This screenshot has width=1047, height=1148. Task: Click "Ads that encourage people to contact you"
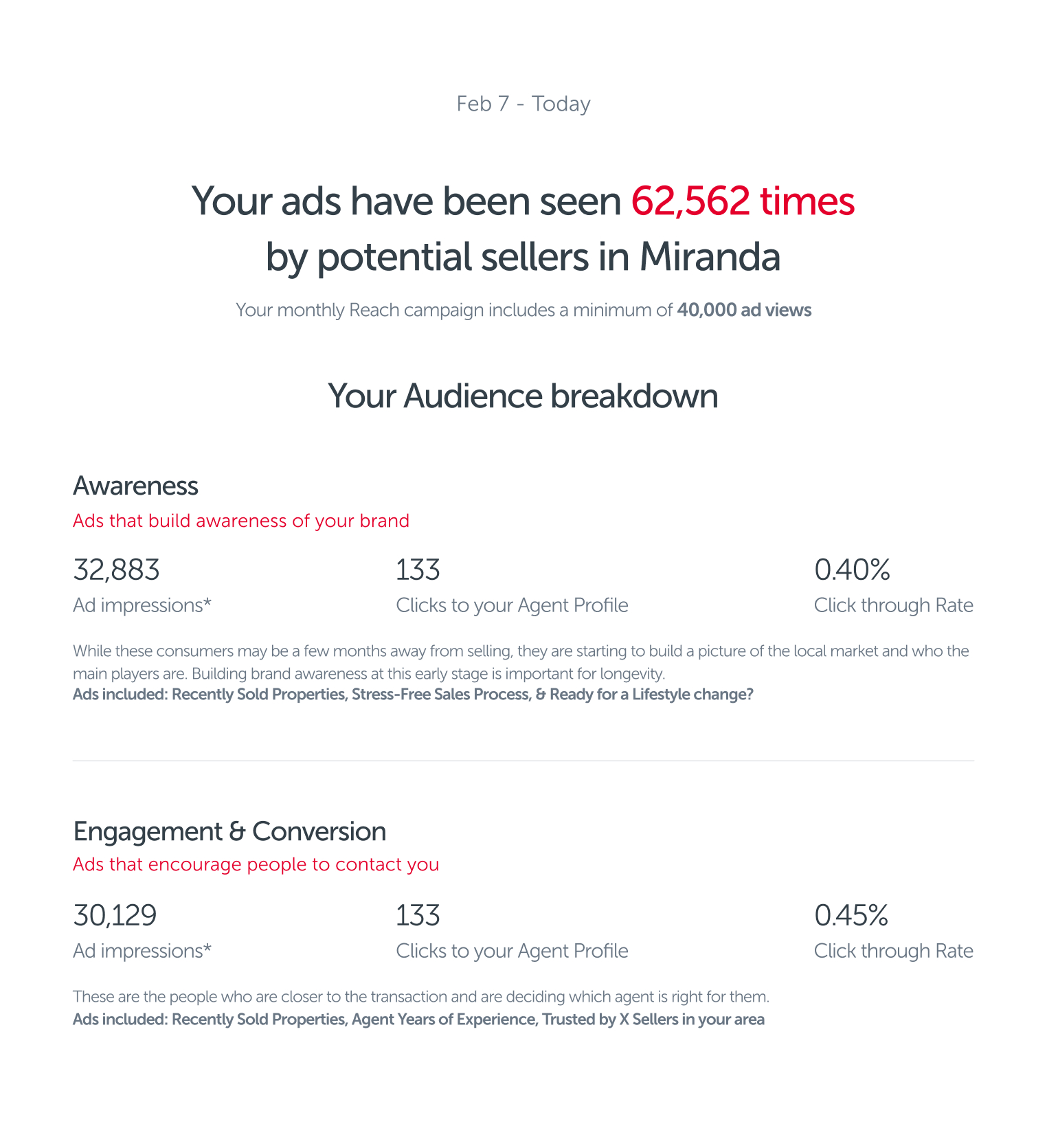[x=256, y=864]
